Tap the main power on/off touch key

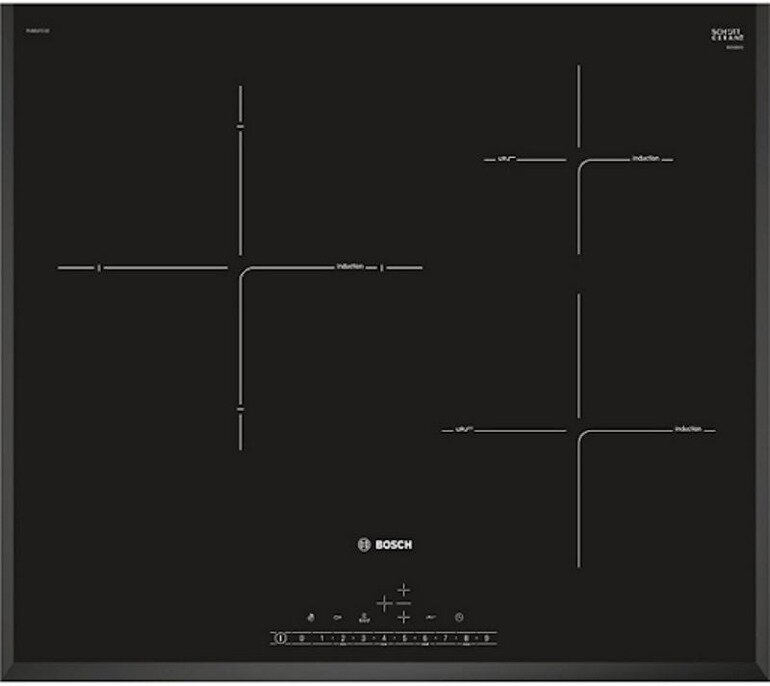pyautogui.click(x=280, y=638)
